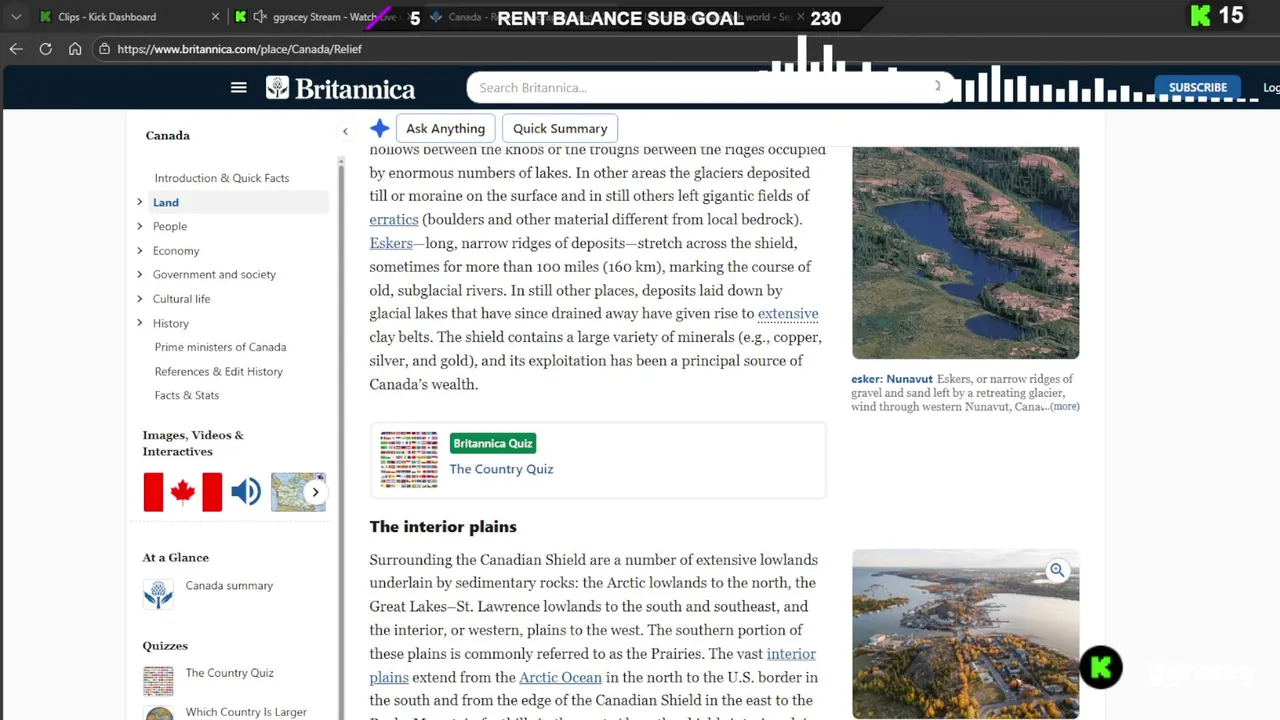
Task: Expand the Land section arrow
Action: tap(140, 202)
